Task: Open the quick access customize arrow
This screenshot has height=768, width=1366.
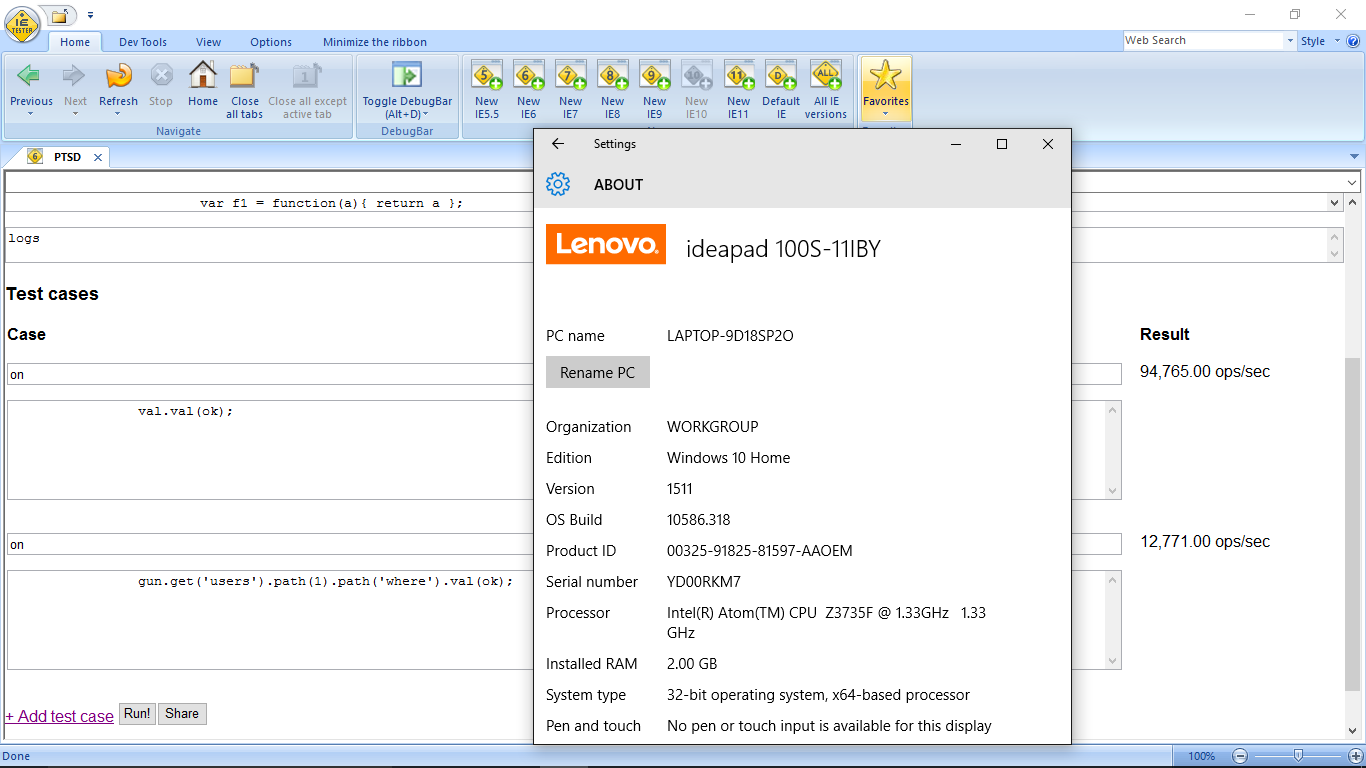Action: (x=91, y=15)
